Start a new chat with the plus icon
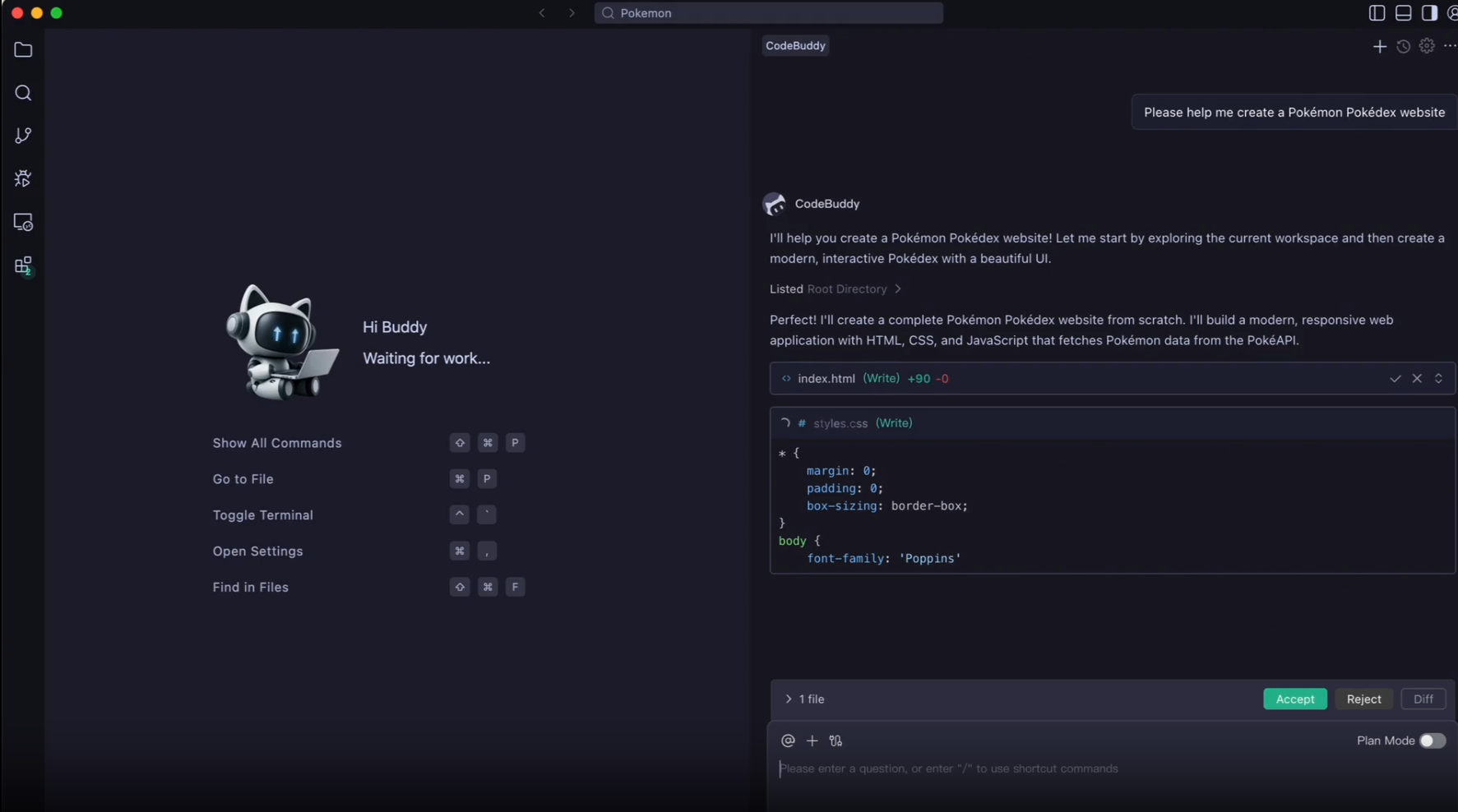This screenshot has width=1458, height=812. [x=1380, y=46]
